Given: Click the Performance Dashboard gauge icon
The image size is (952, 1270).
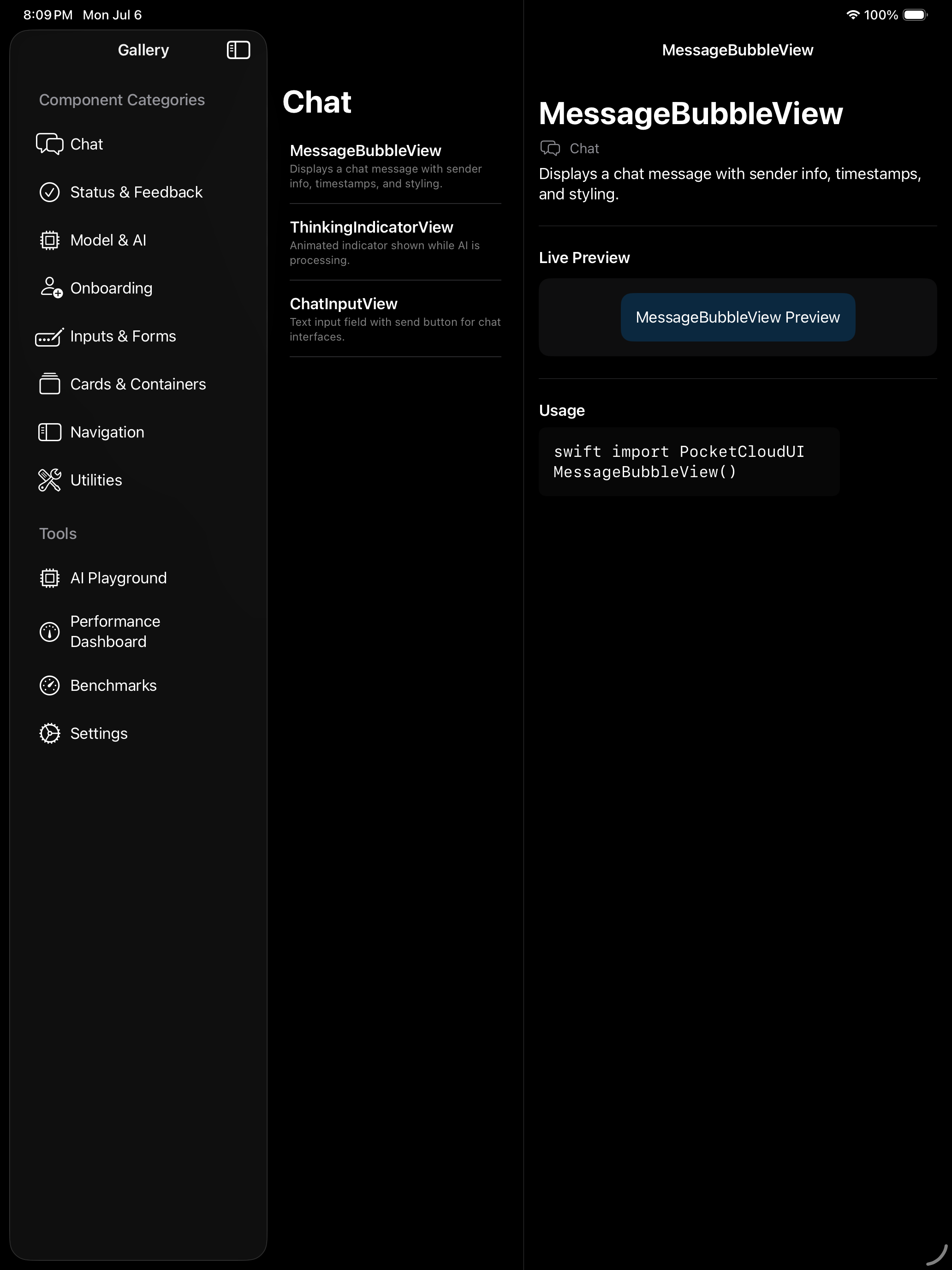Looking at the screenshot, I should tap(50, 632).
